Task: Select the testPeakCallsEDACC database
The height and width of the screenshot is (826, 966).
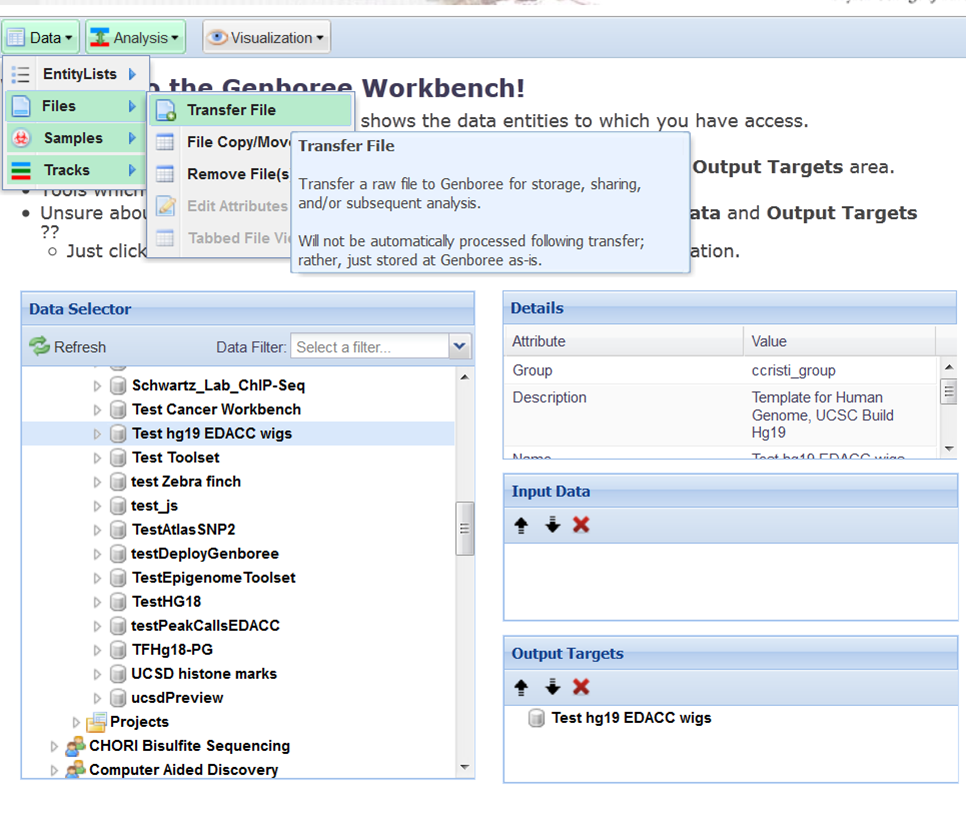Action: [x=205, y=626]
